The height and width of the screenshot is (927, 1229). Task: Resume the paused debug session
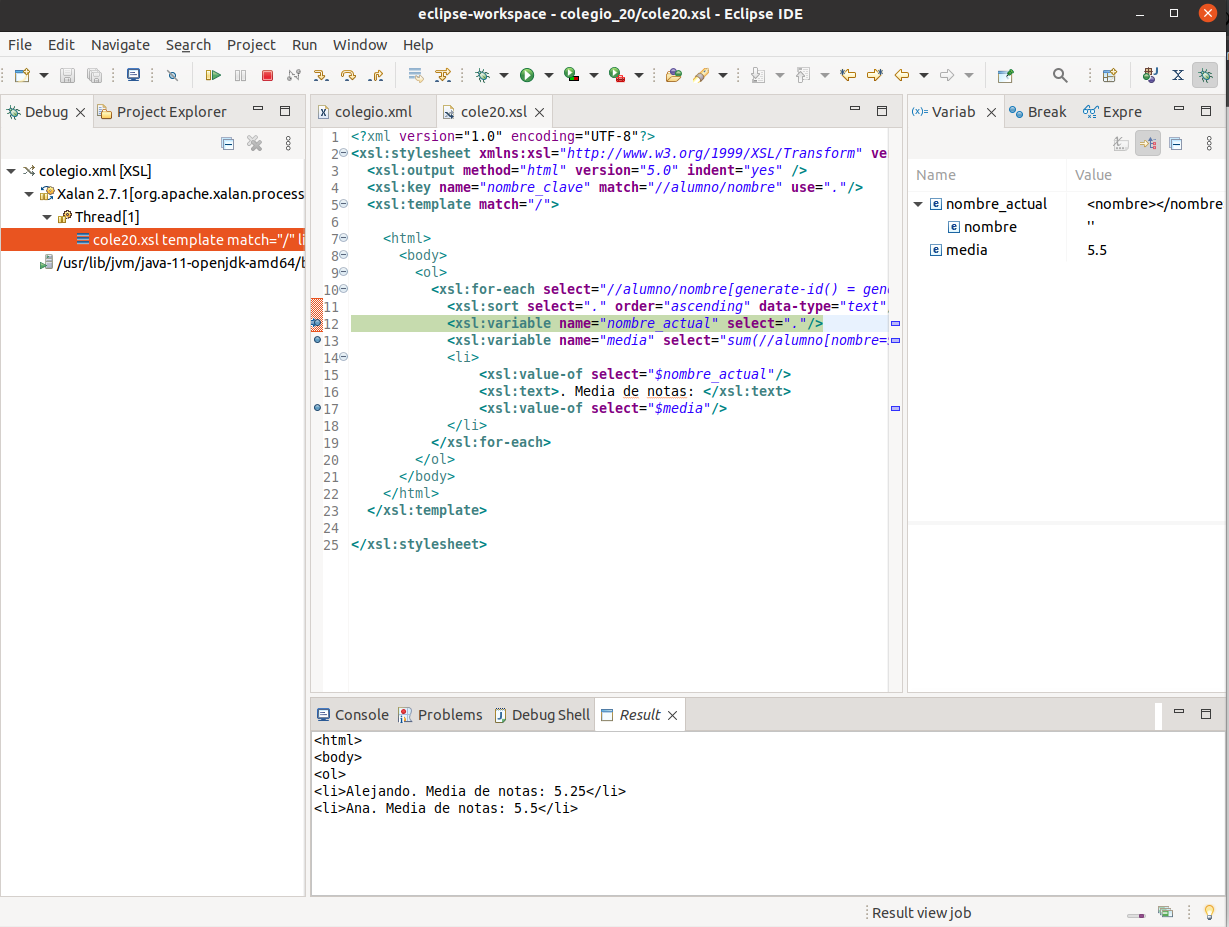tap(212, 75)
